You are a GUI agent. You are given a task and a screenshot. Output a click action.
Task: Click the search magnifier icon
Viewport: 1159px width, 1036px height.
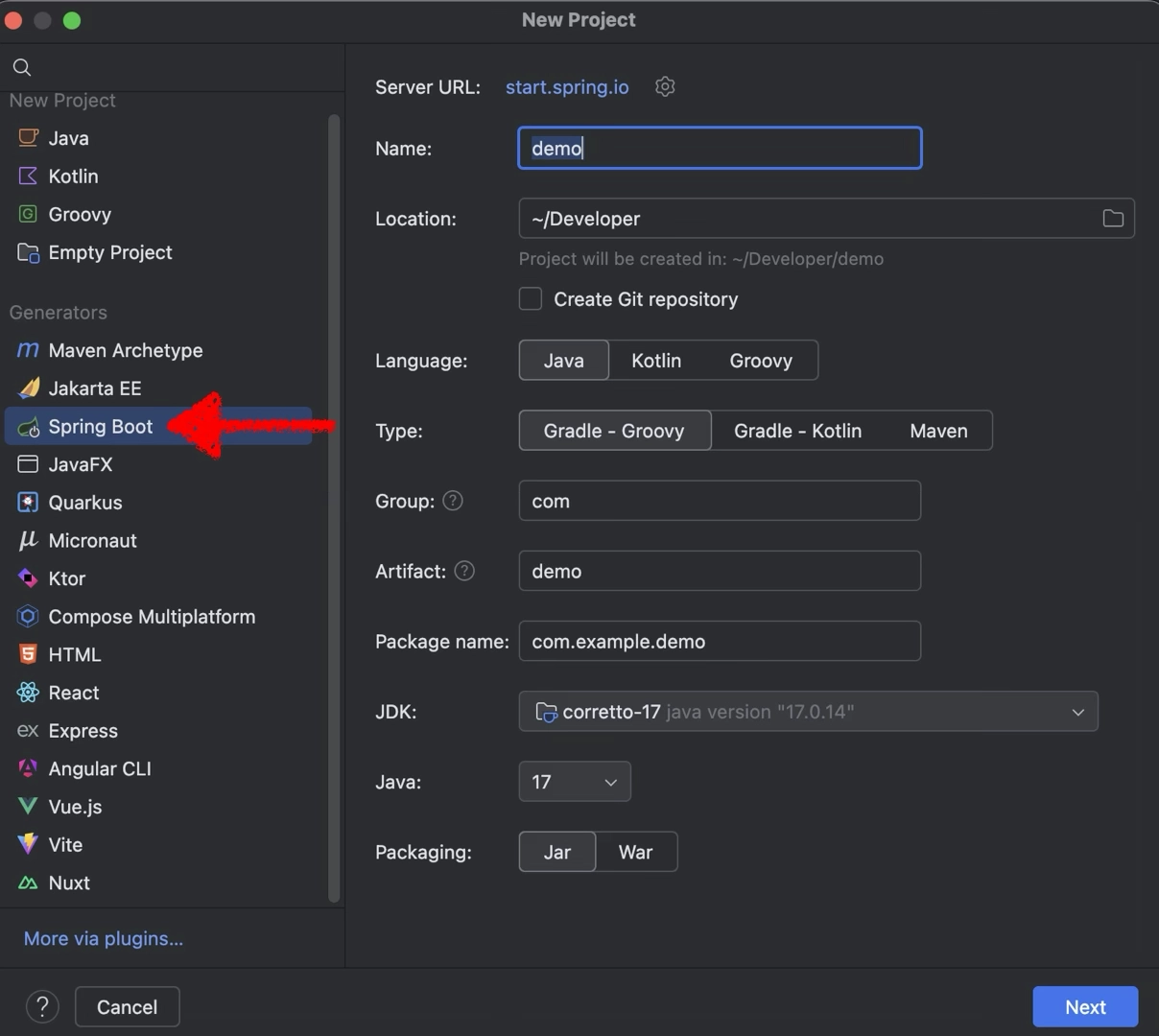point(22,67)
